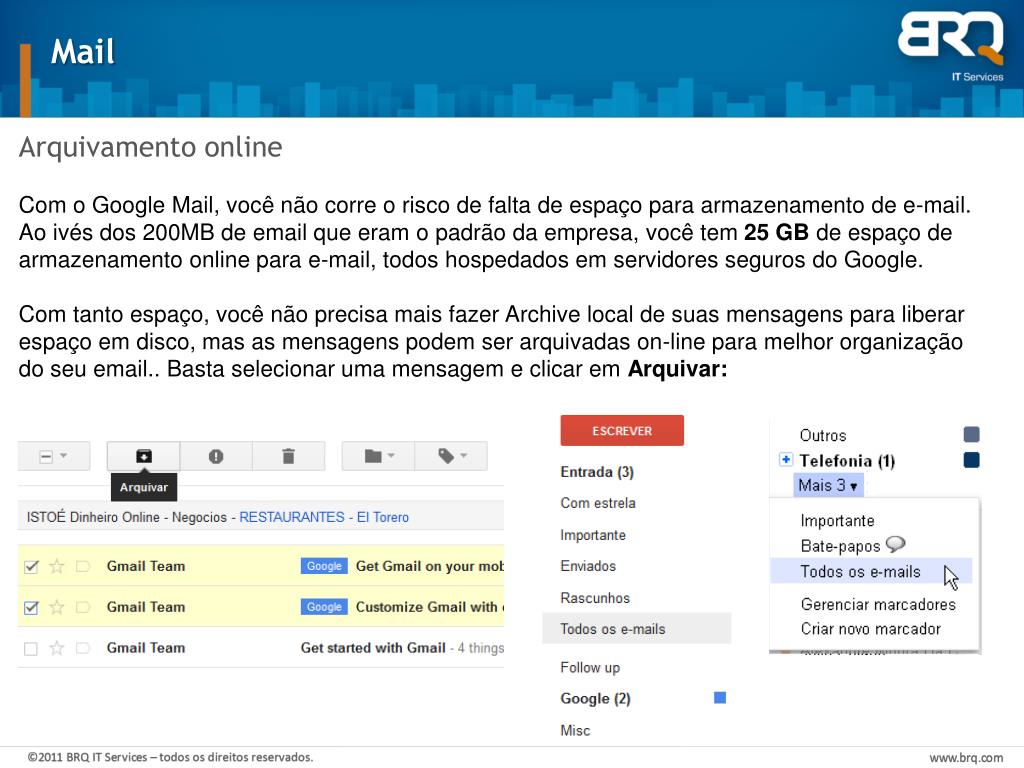Check the 'Get started with Gmail' message
The image size is (1024, 768).
31,648
